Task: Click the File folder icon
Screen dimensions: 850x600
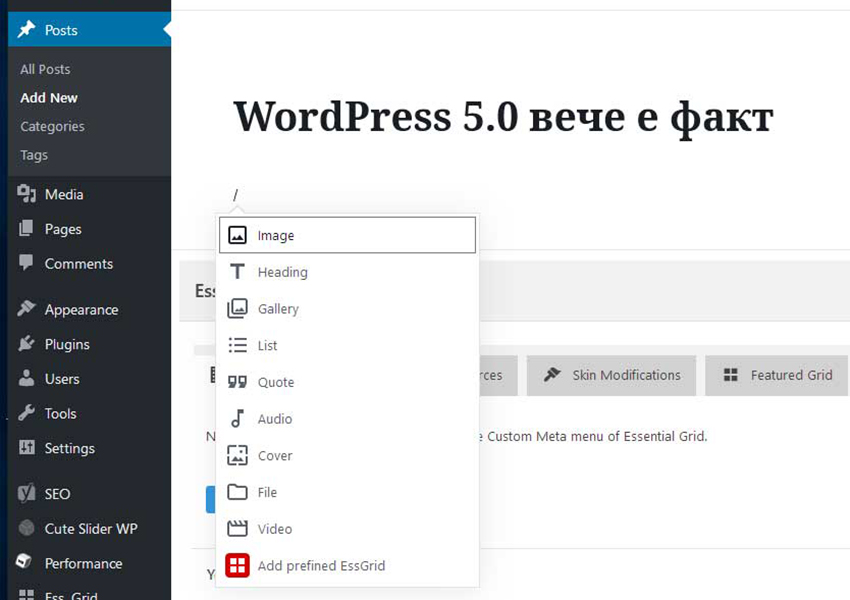Action: (x=237, y=492)
